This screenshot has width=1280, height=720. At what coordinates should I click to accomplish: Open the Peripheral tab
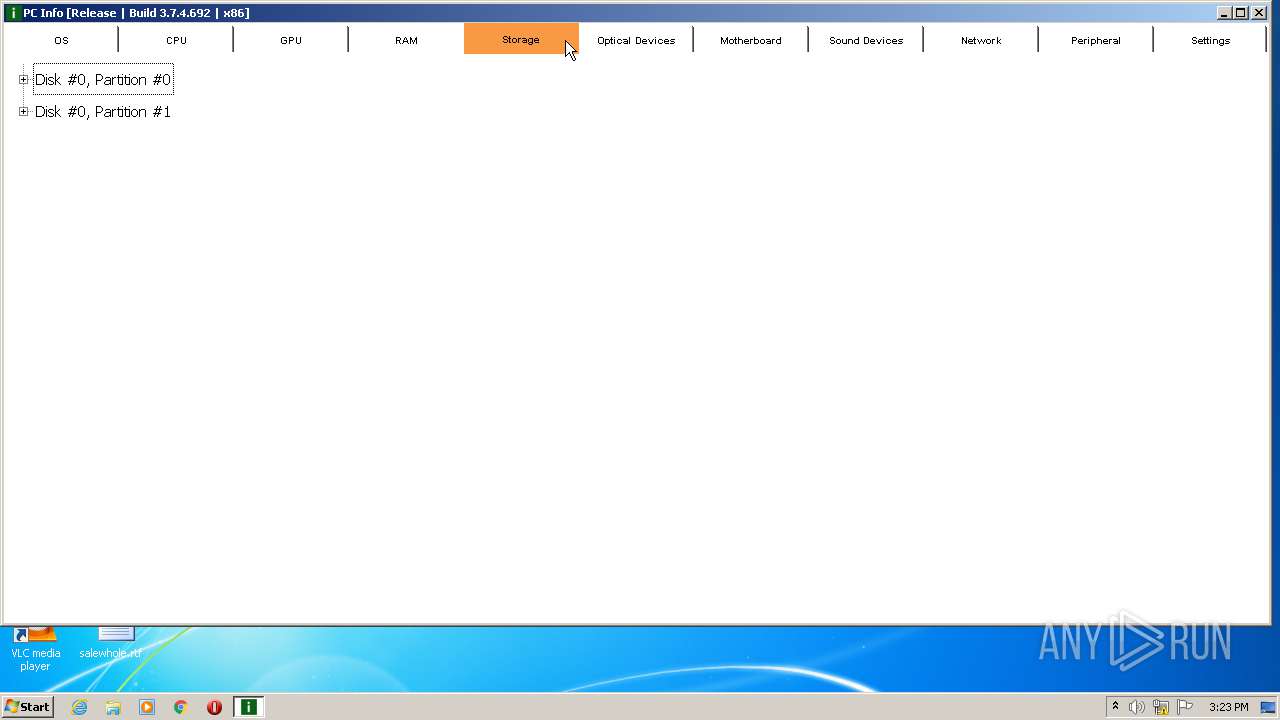pos(1096,40)
